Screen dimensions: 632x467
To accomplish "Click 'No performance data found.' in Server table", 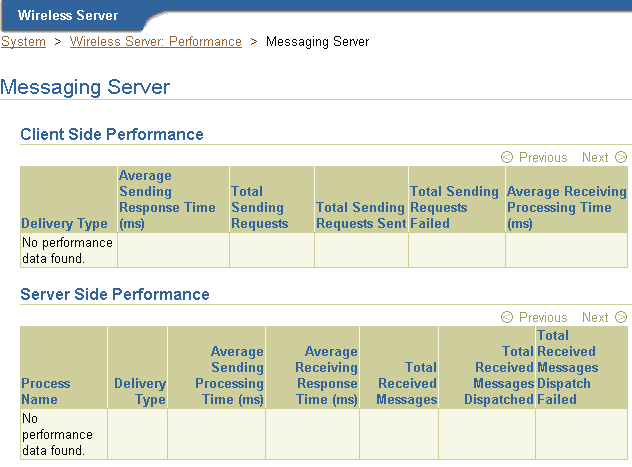I will pos(57,434).
